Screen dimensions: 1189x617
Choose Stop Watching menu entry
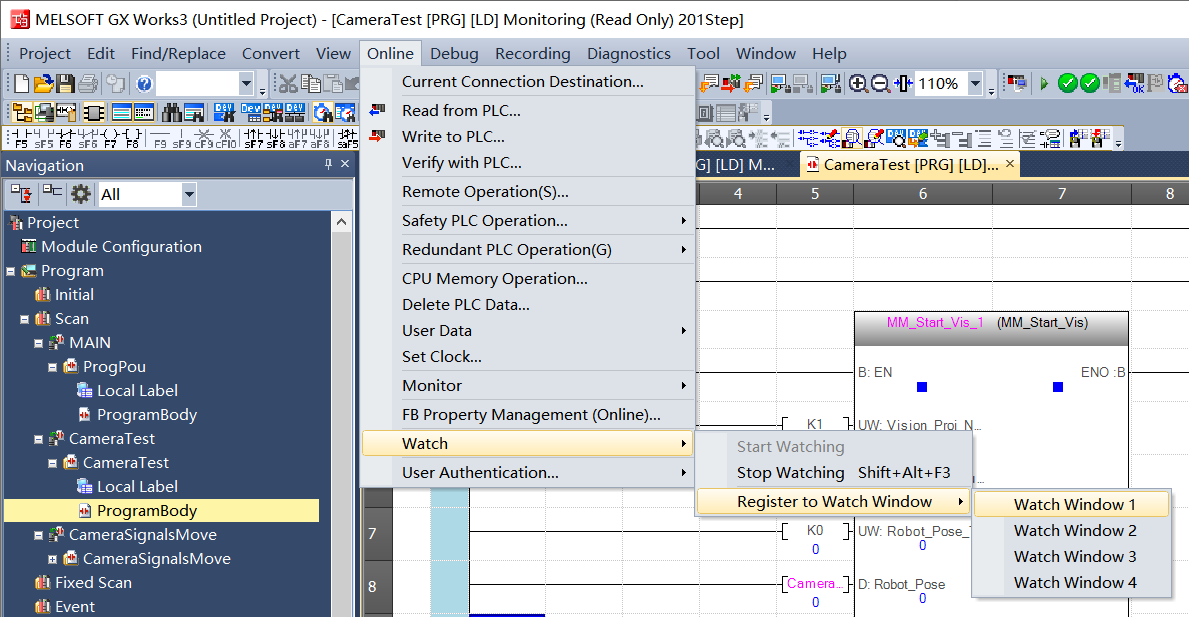(x=790, y=473)
